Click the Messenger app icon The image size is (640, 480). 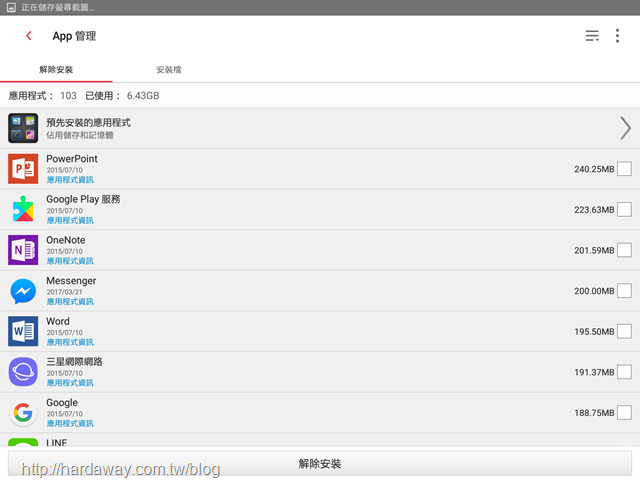23,291
